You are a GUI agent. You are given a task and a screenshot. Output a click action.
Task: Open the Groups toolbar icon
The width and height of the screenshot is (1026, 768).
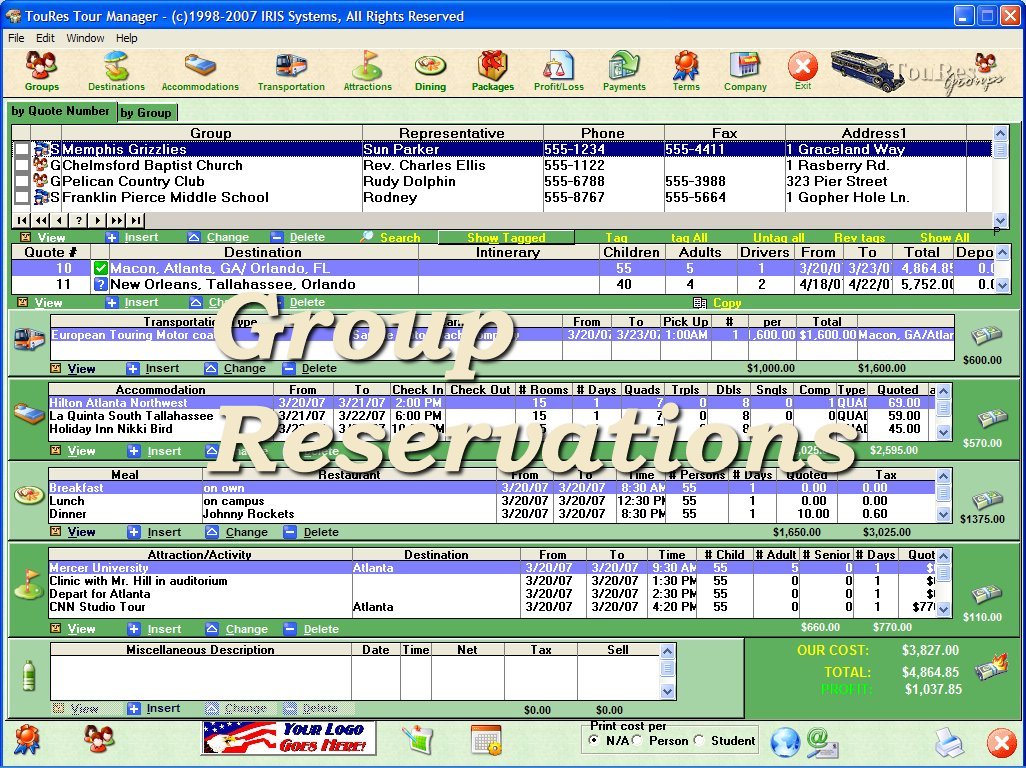point(41,71)
